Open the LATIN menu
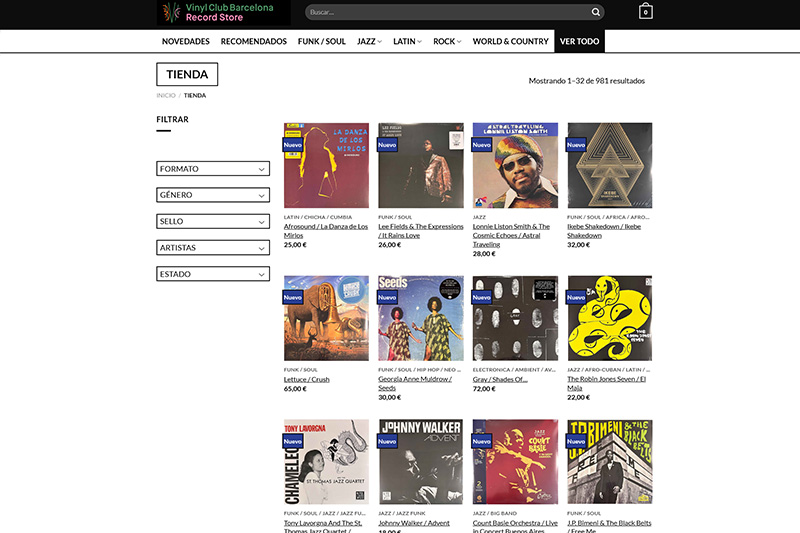Screen dimensions: 800x533 407,41
